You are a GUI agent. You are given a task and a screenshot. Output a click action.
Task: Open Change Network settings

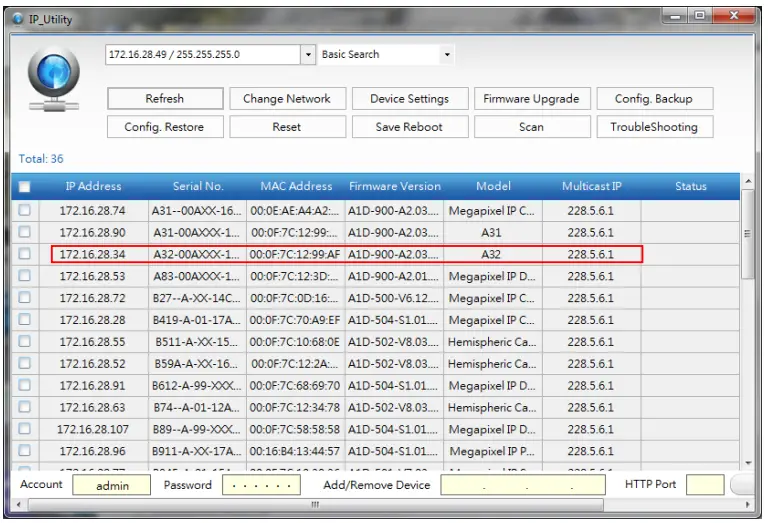[287, 99]
